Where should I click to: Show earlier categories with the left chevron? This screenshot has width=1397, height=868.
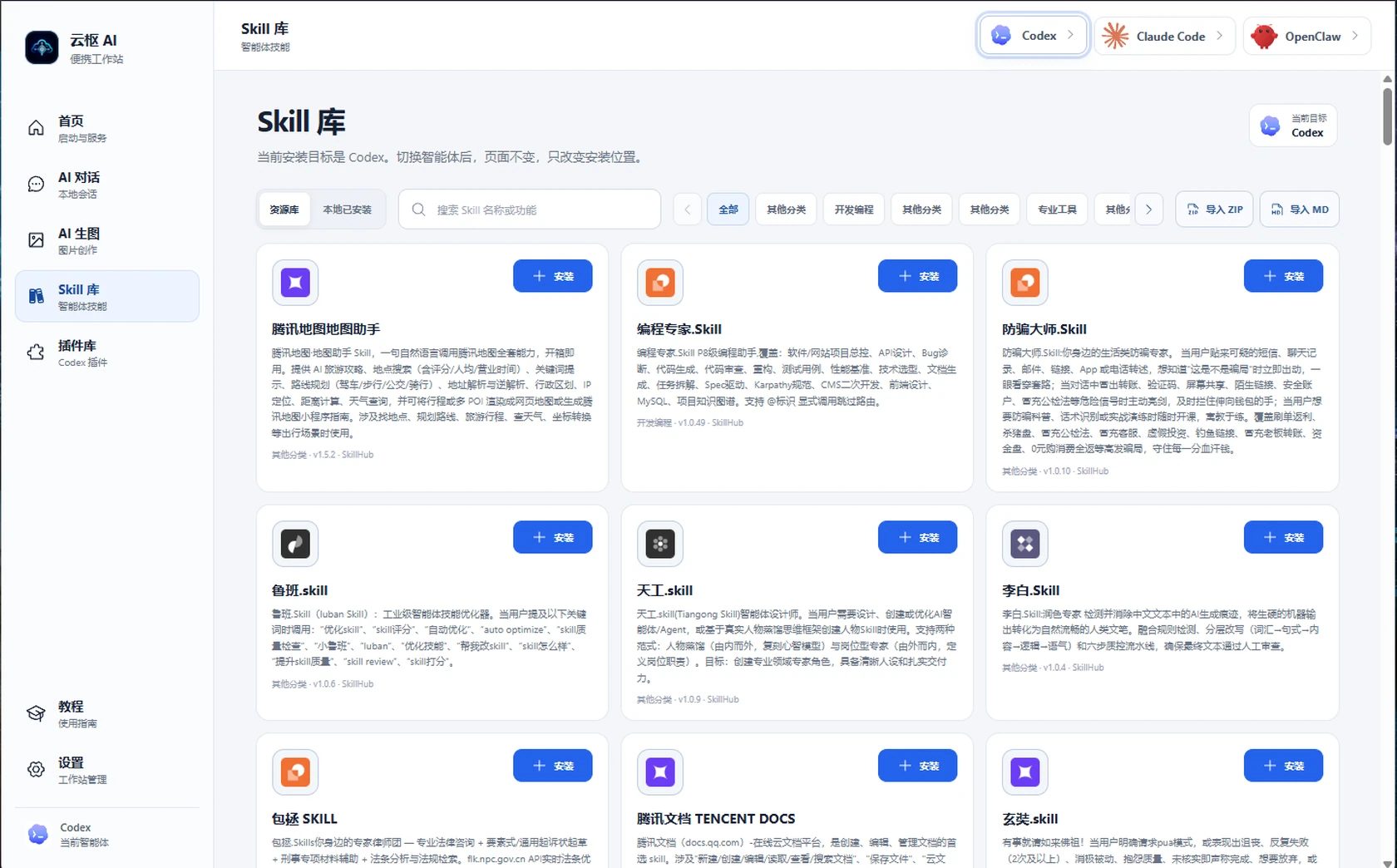(688, 210)
